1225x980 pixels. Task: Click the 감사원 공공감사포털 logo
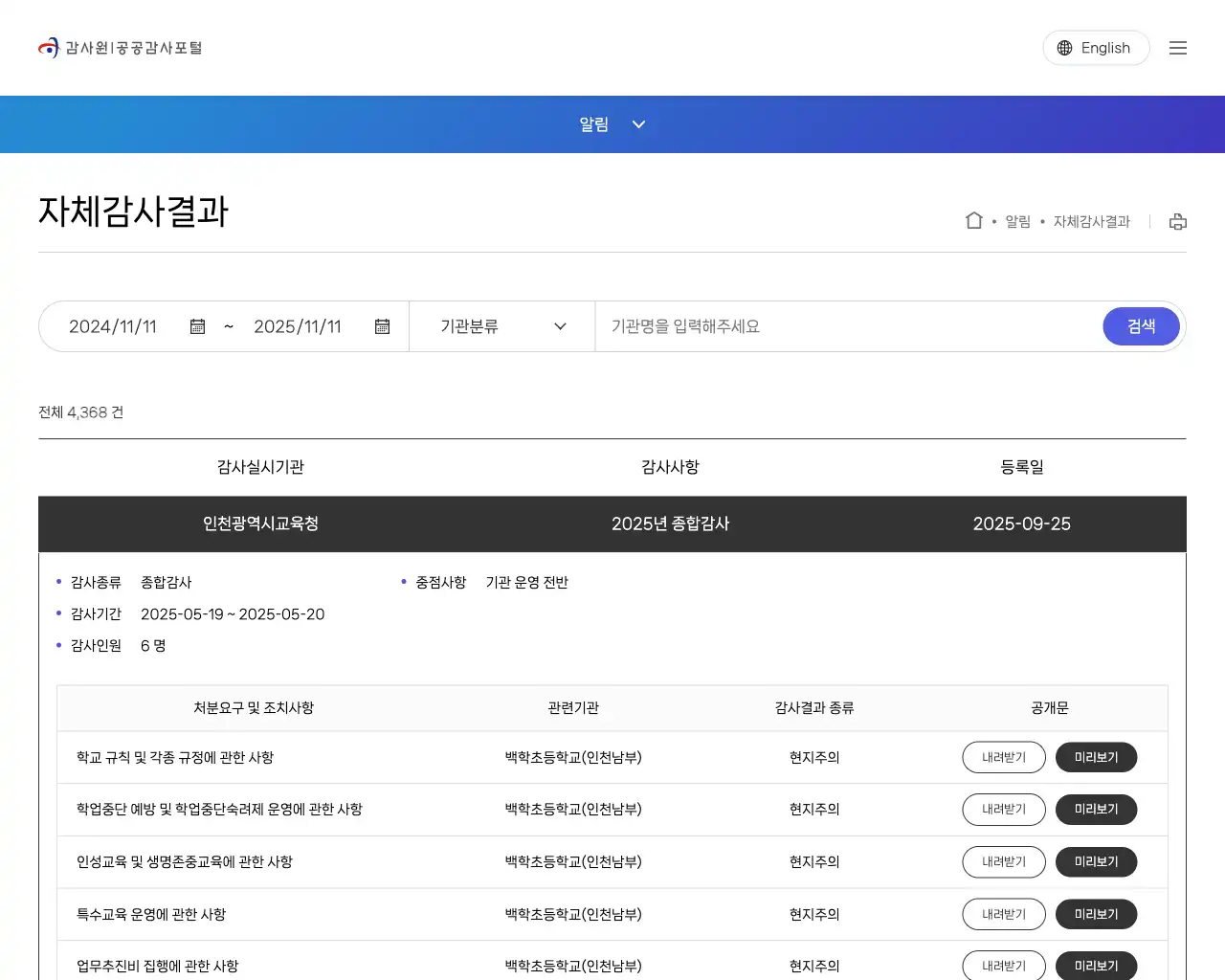point(120,47)
